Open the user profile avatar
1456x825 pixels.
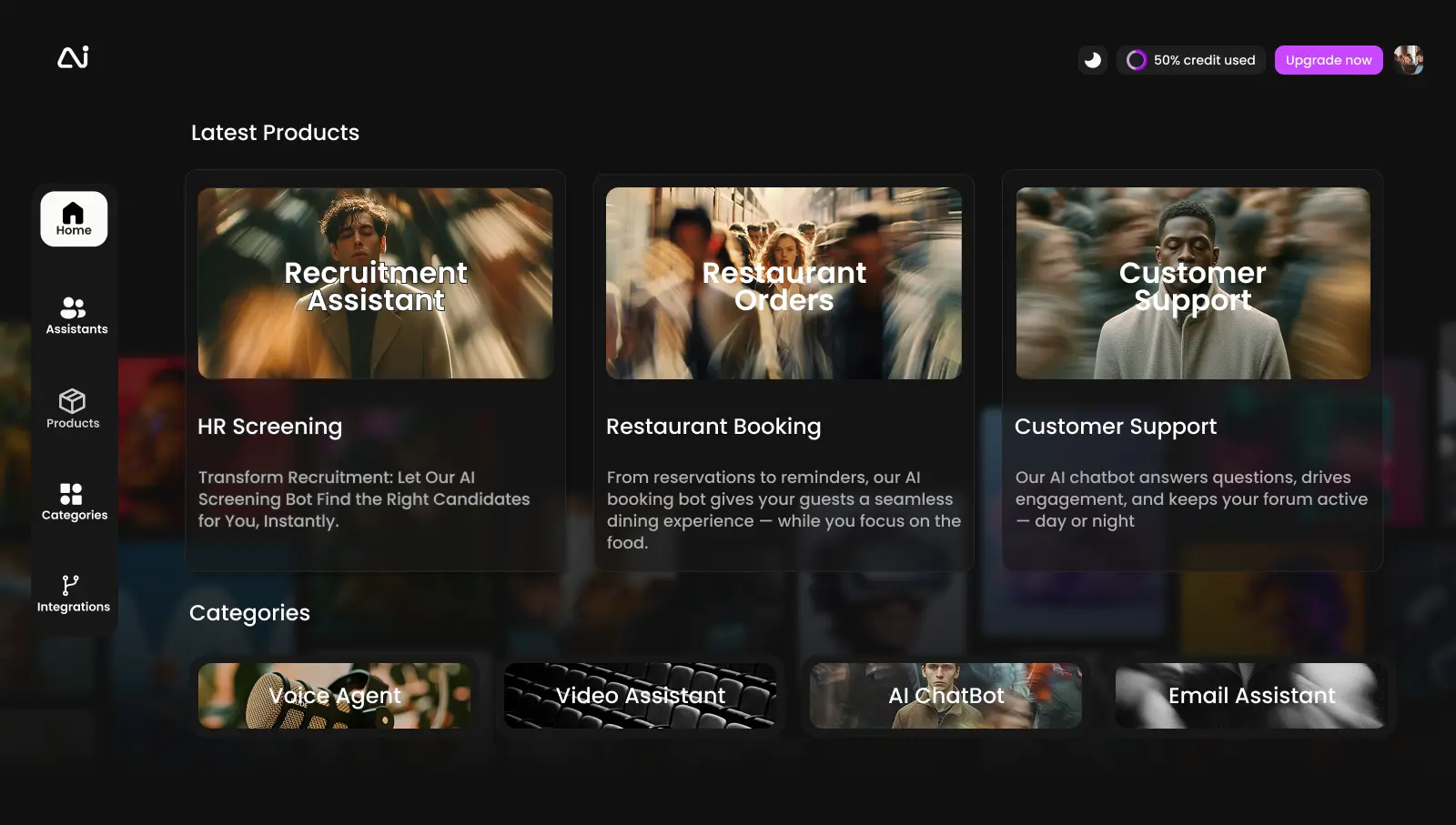point(1409,60)
